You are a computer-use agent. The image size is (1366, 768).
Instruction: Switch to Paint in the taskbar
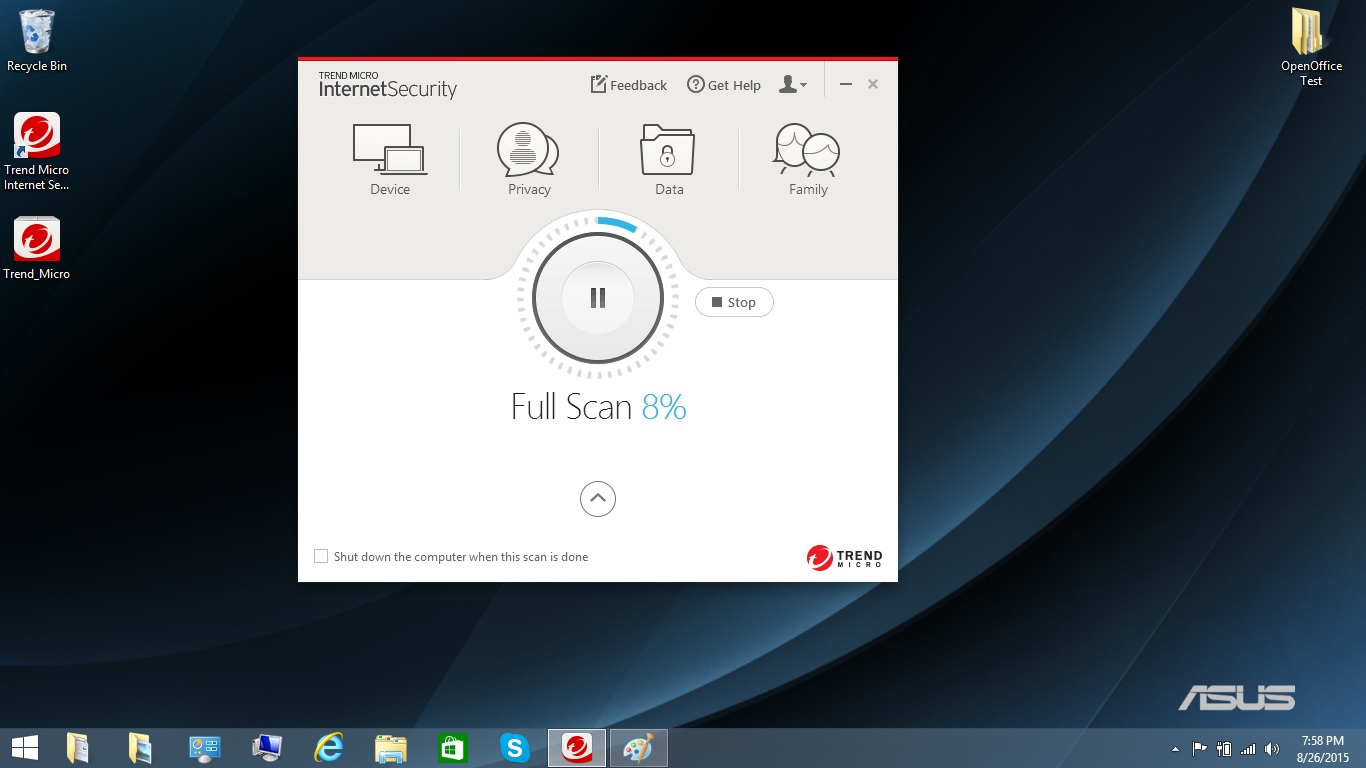click(639, 747)
